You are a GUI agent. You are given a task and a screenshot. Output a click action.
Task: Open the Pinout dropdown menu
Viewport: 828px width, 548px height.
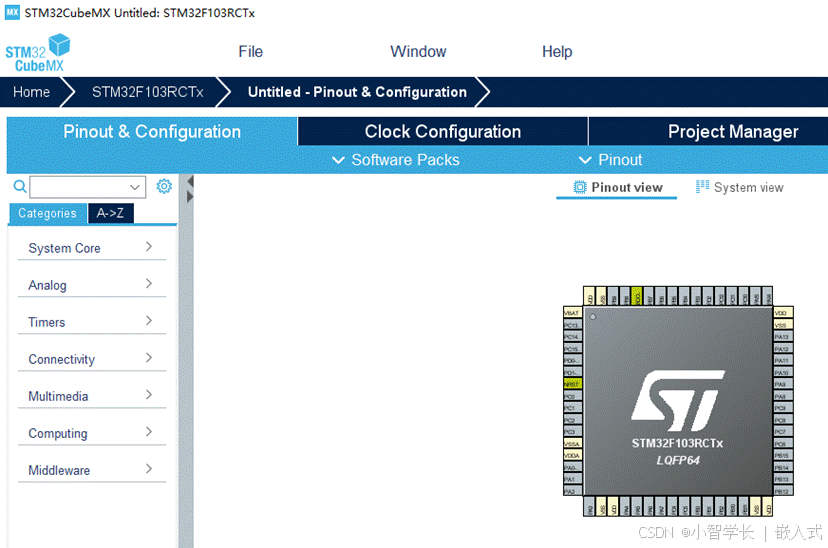pyautogui.click(x=610, y=160)
